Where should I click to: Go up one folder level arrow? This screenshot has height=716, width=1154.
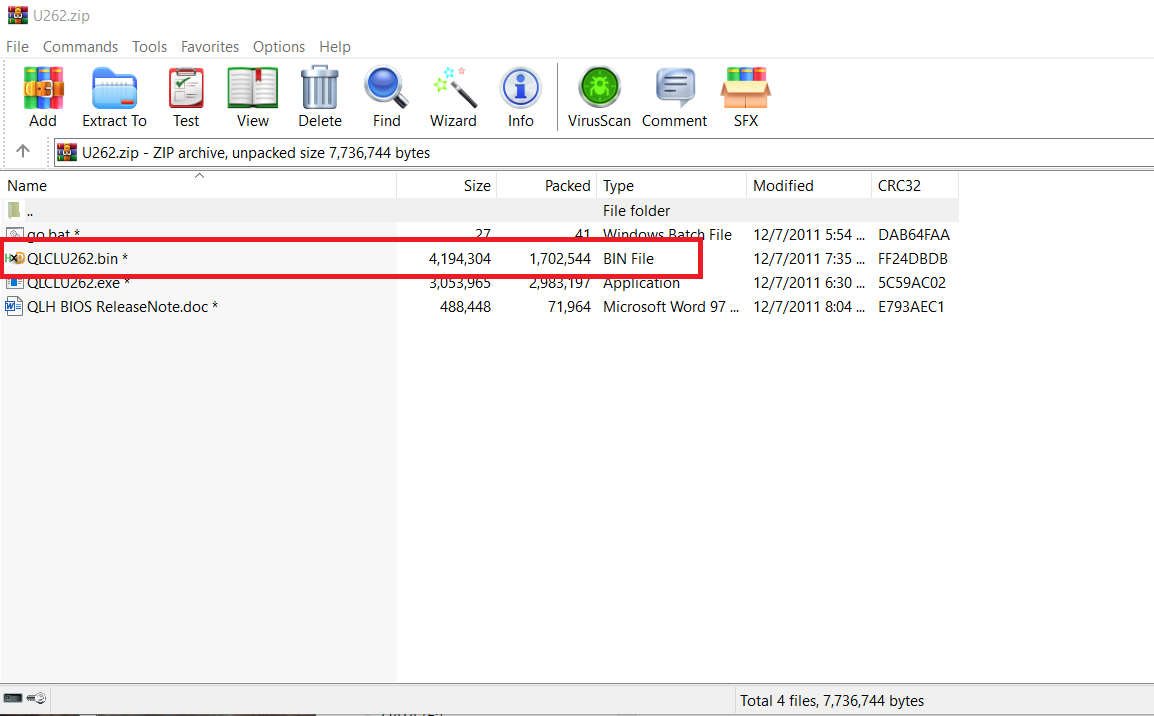[23, 151]
